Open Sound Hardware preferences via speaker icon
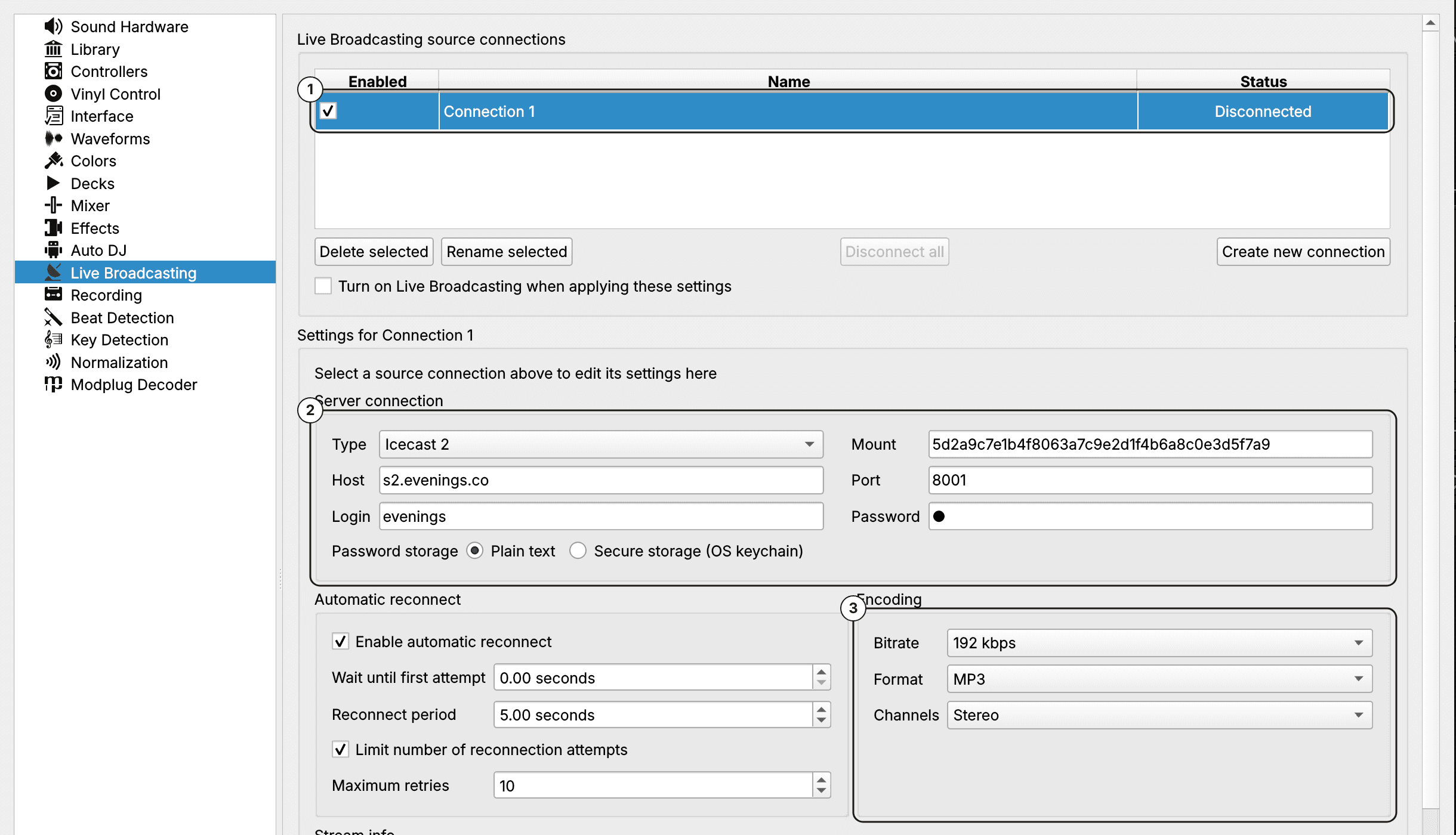1456x835 pixels. [x=53, y=26]
